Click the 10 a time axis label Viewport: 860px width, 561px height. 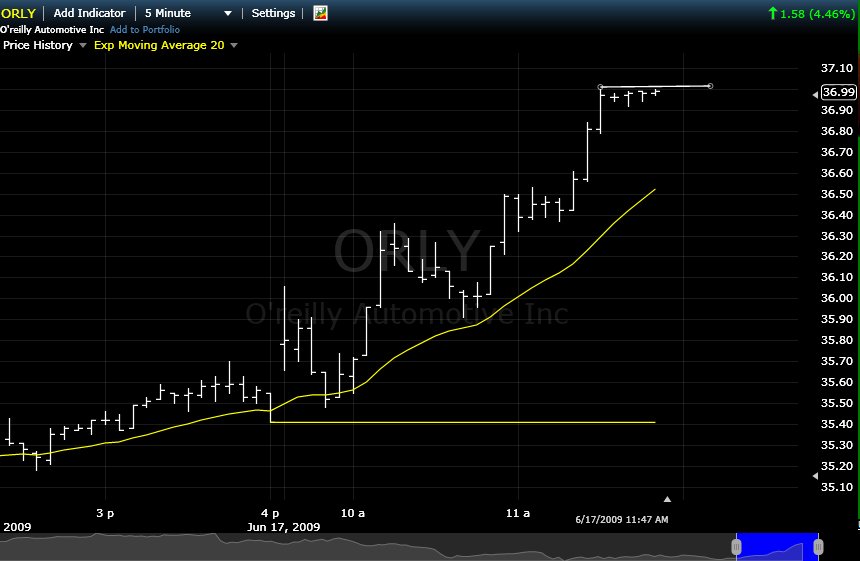353,513
